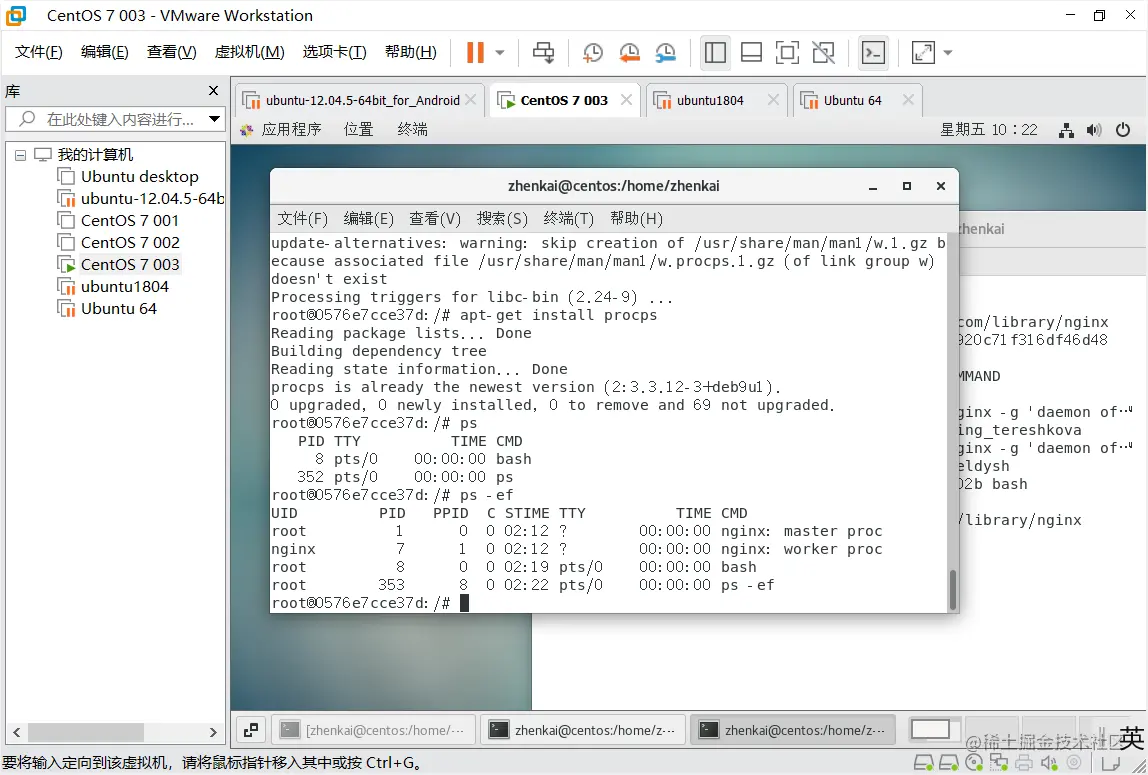Screen dimensions: 1148x775
Task: Click the workspace switcher box in CentOS taskbar
Action: click(931, 730)
